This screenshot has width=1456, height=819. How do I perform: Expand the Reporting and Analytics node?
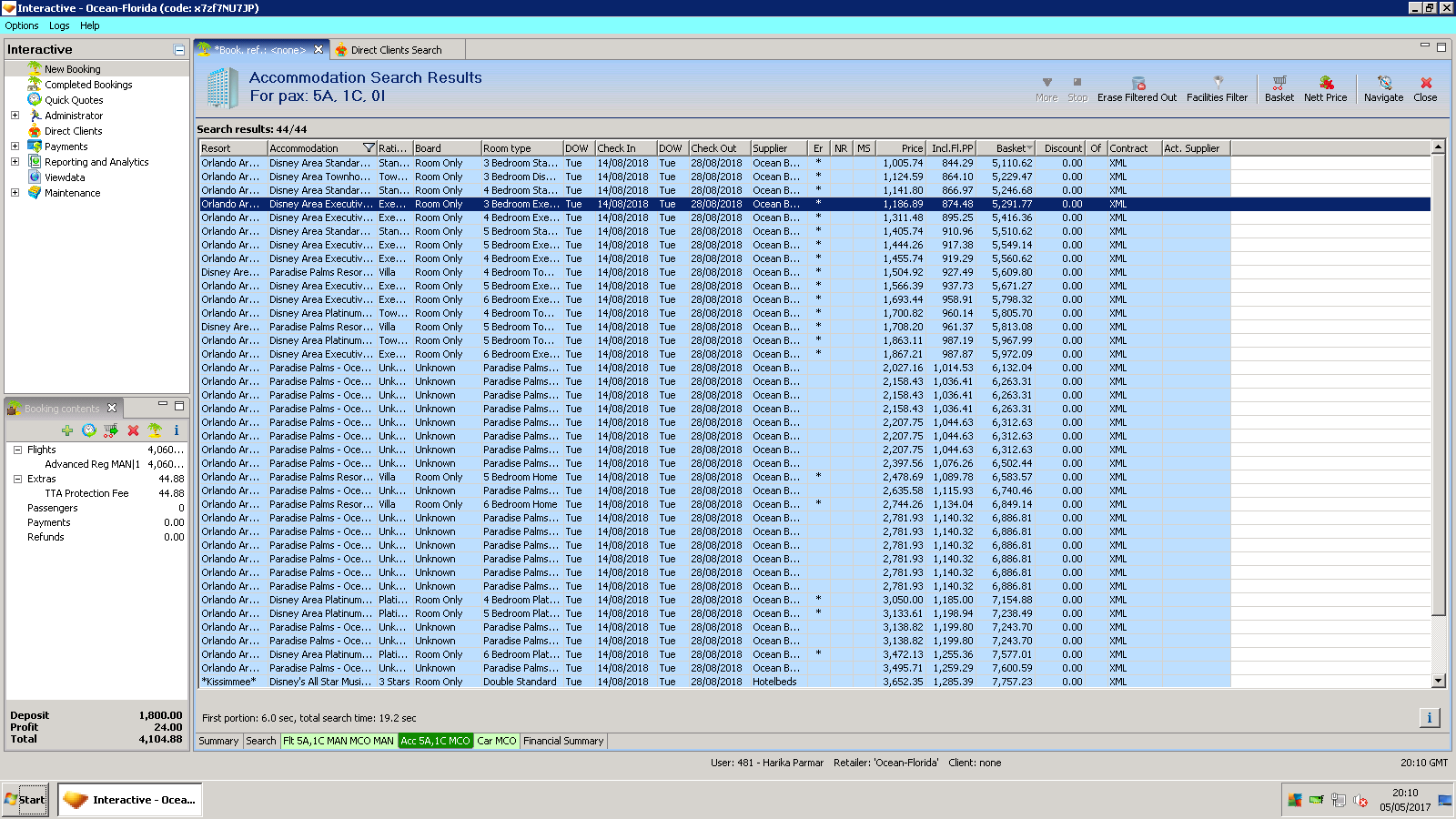[x=15, y=162]
